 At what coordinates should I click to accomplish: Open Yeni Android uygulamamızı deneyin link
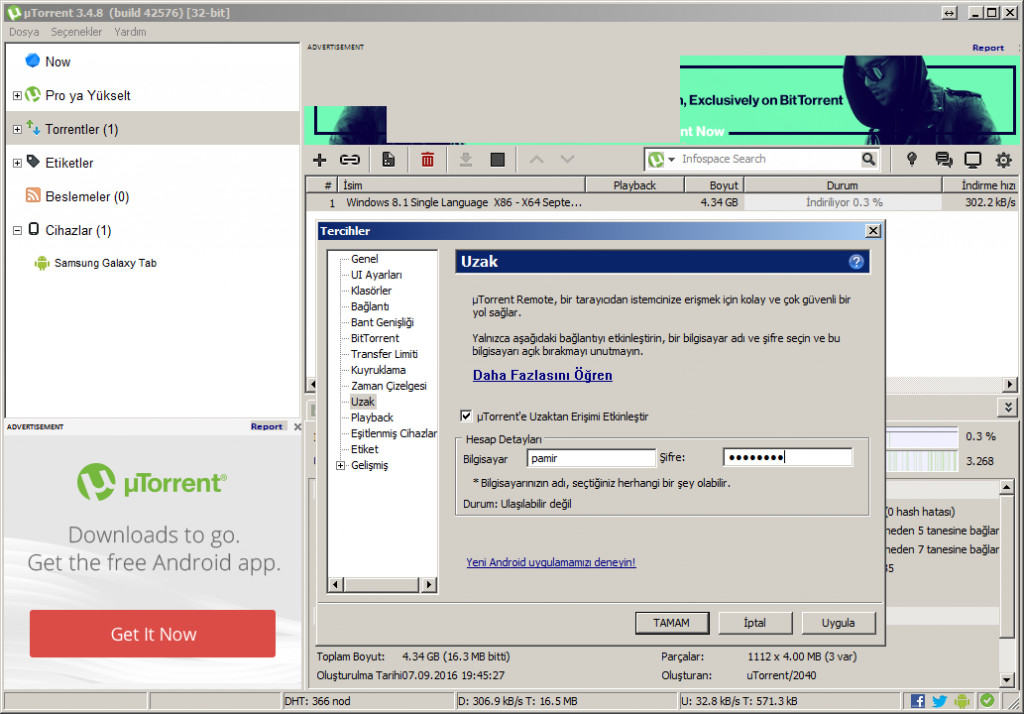(x=551, y=562)
